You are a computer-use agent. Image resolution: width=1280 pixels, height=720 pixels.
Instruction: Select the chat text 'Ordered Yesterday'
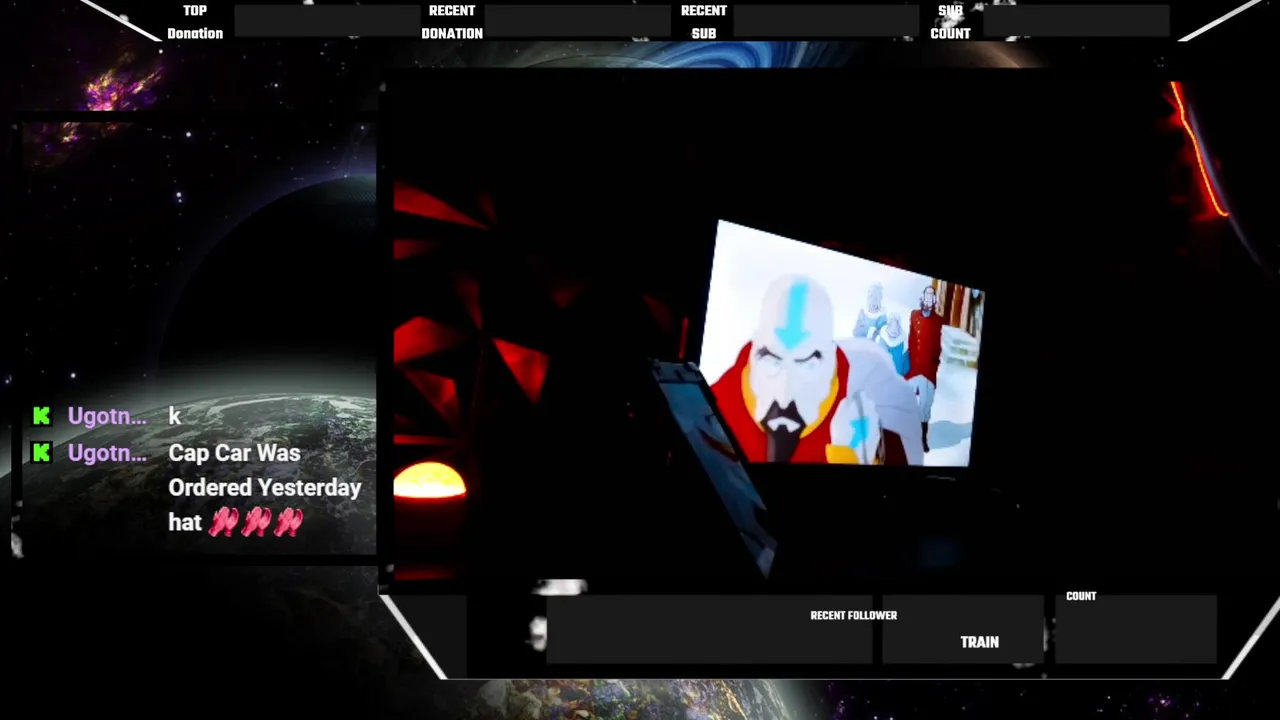(x=265, y=488)
